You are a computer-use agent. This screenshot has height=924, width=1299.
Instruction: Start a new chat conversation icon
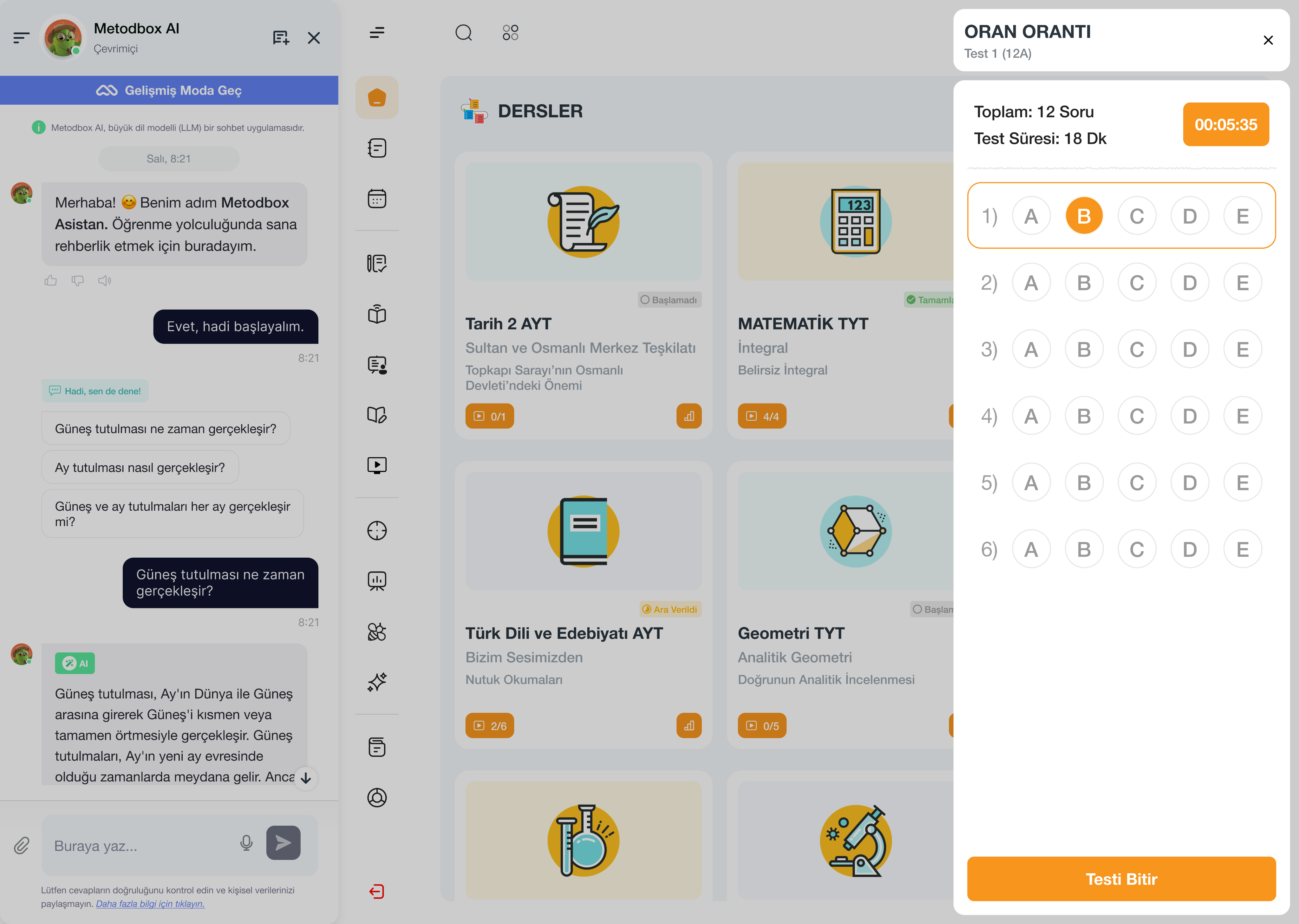coord(281,37)
